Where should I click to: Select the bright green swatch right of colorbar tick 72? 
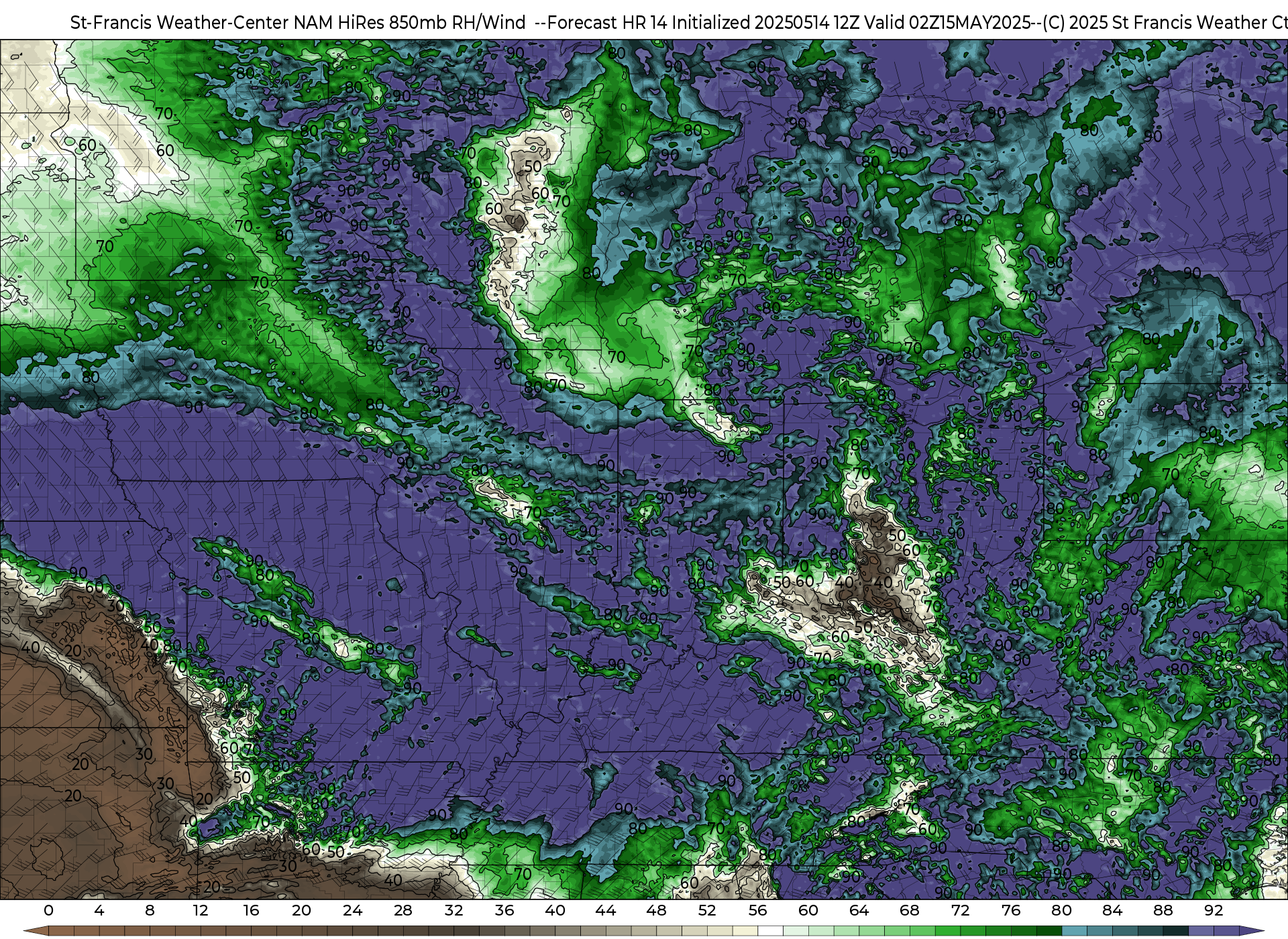973,932
